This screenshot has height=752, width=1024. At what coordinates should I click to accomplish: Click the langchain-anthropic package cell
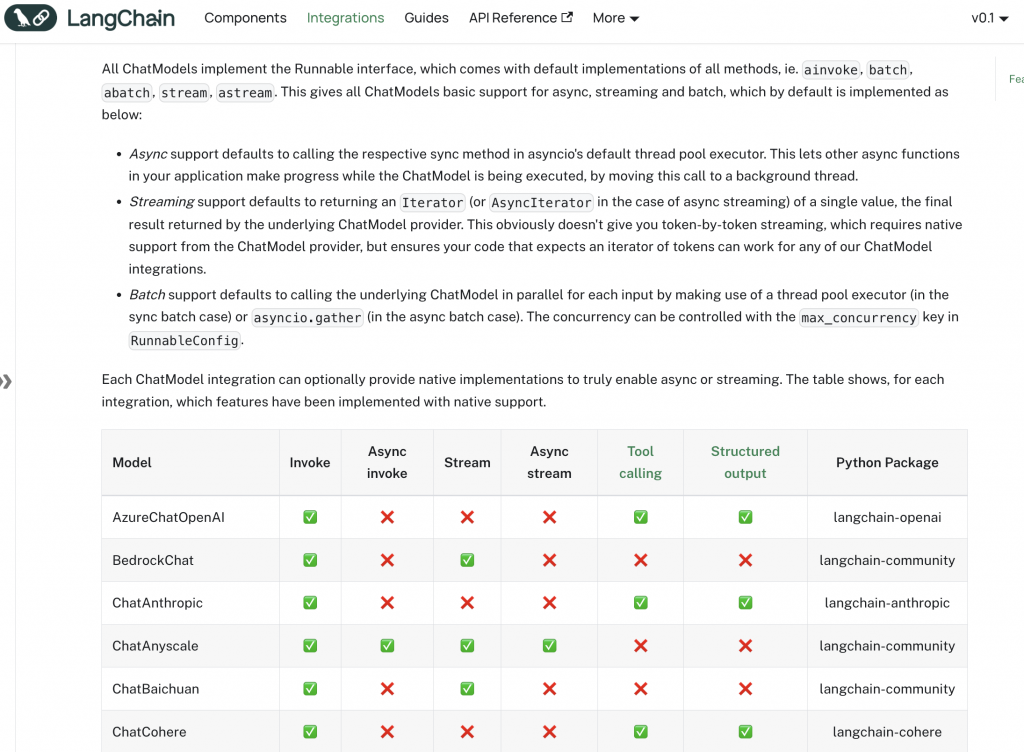click(887, 603)
